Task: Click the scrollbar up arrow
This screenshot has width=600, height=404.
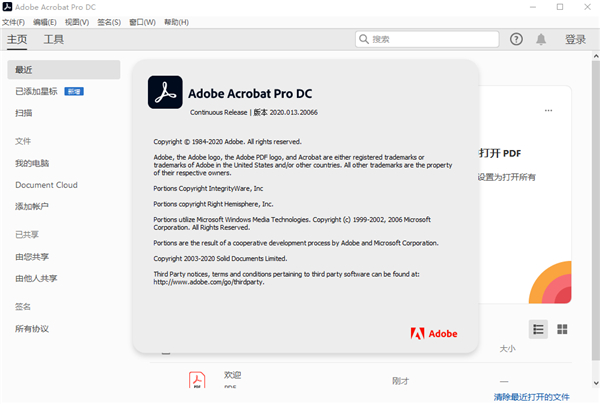Action: pyautogui.click(x=596, y=56)
